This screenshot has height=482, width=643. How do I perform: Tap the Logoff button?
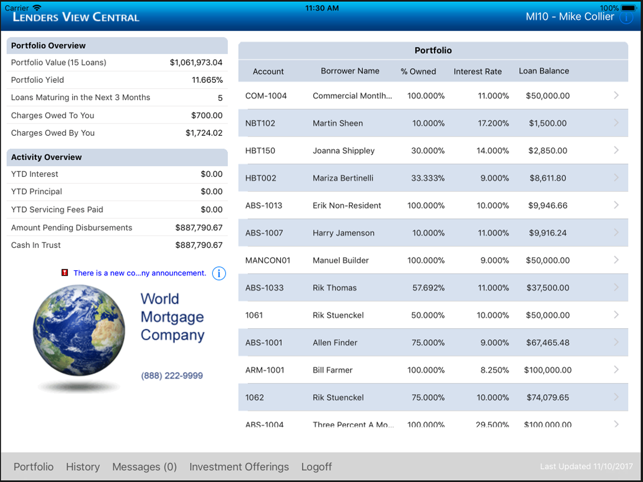[316, 467]
